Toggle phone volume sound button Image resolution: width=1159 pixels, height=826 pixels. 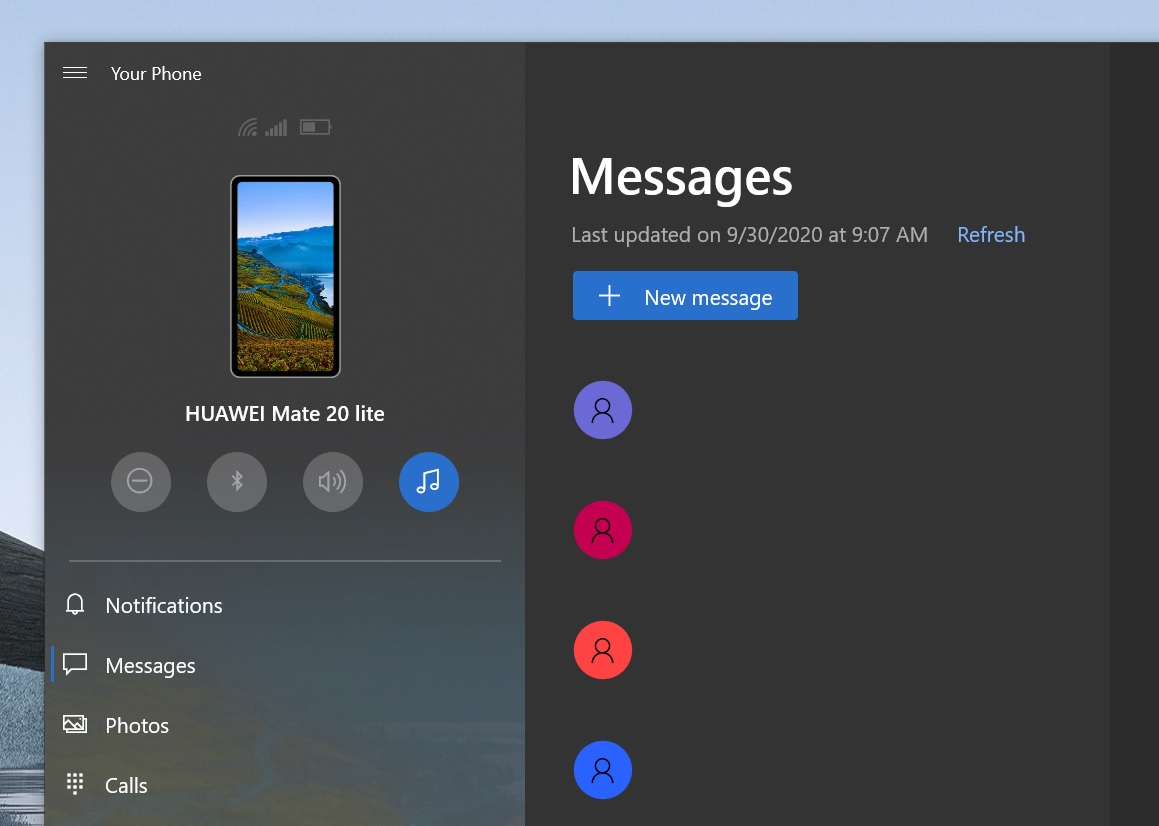pos(332,482)
